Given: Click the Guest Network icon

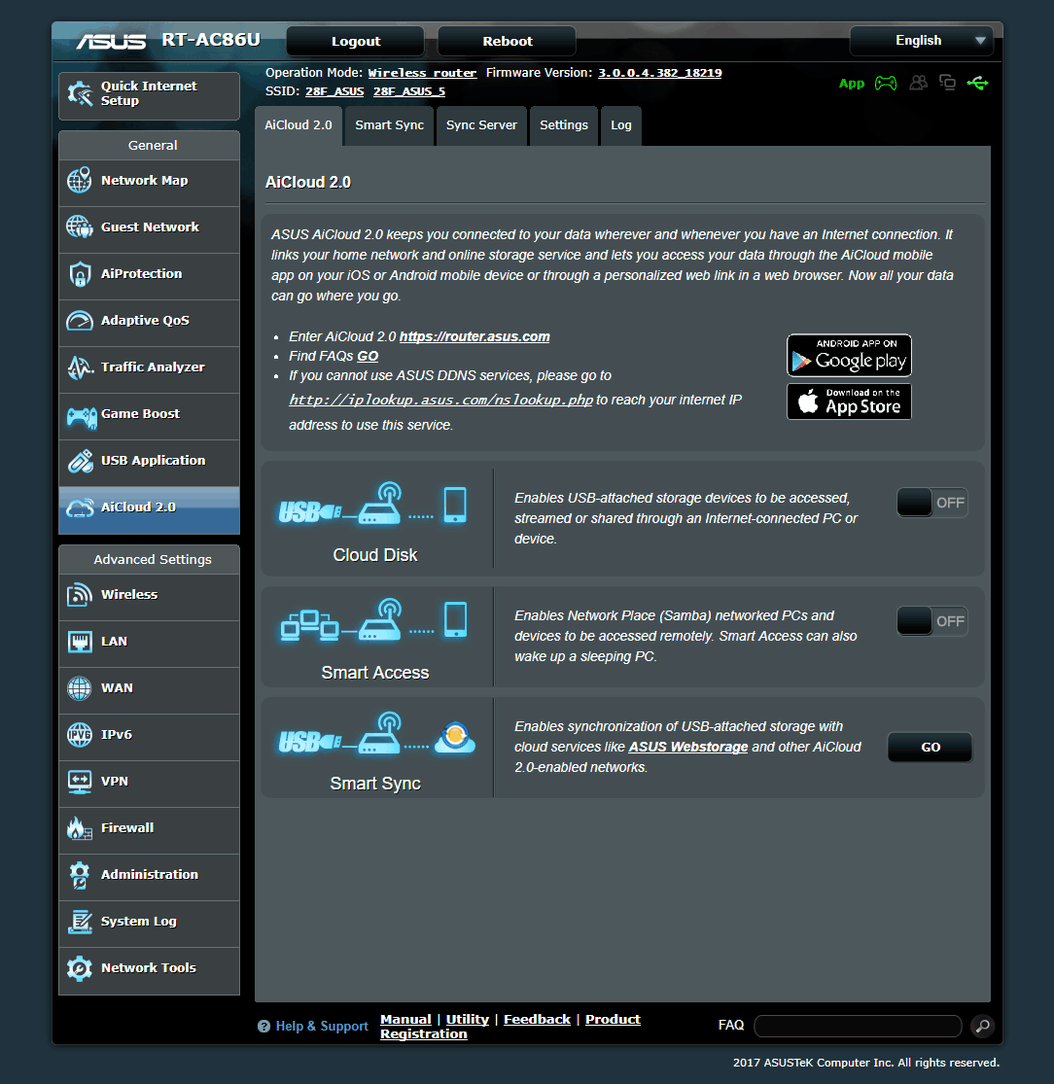Looking at the screenshot, I should 79,227.
